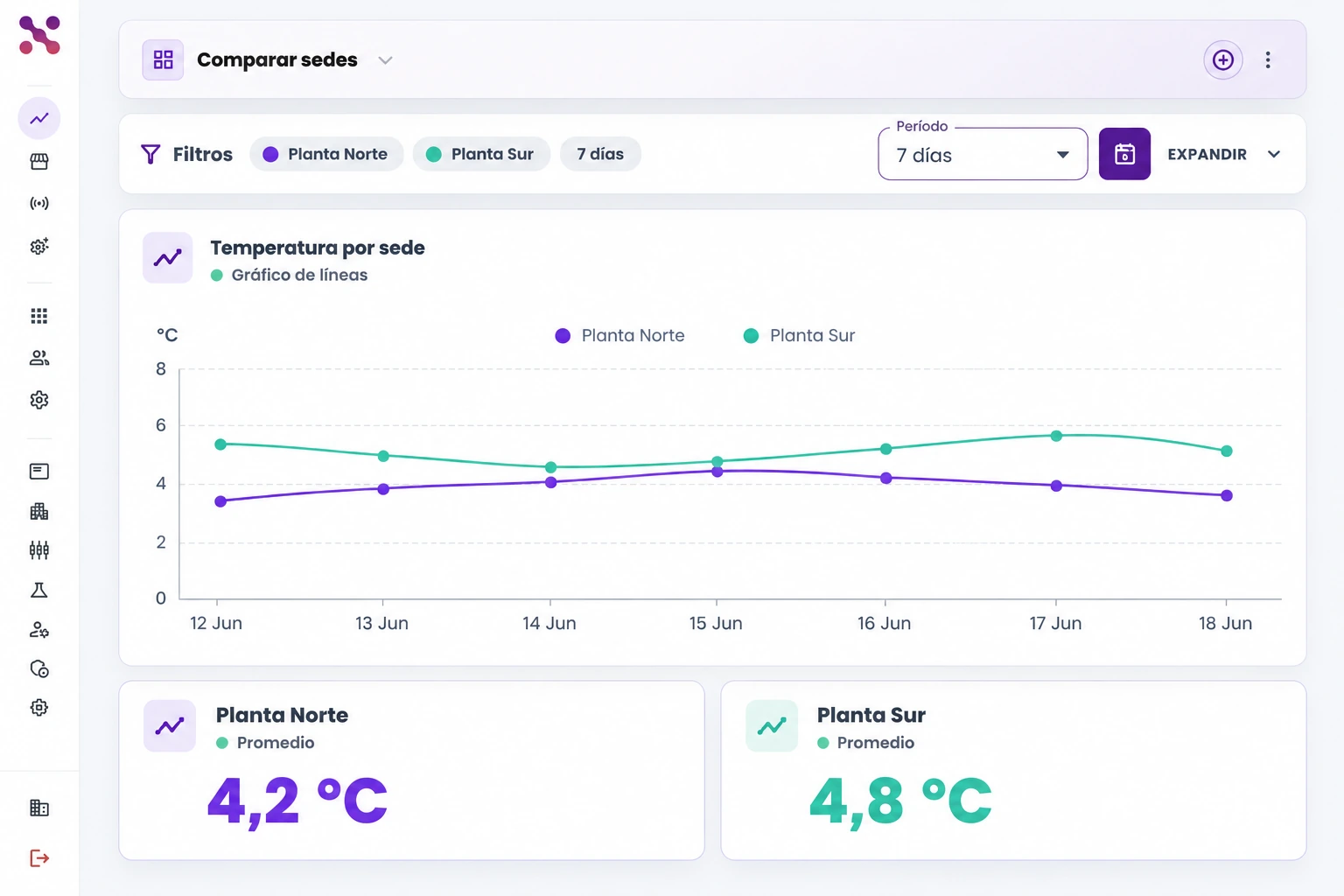Expand filters with EXPANDIR
This screenshot has height=896, width=1344.
[x=1223, y=154]
